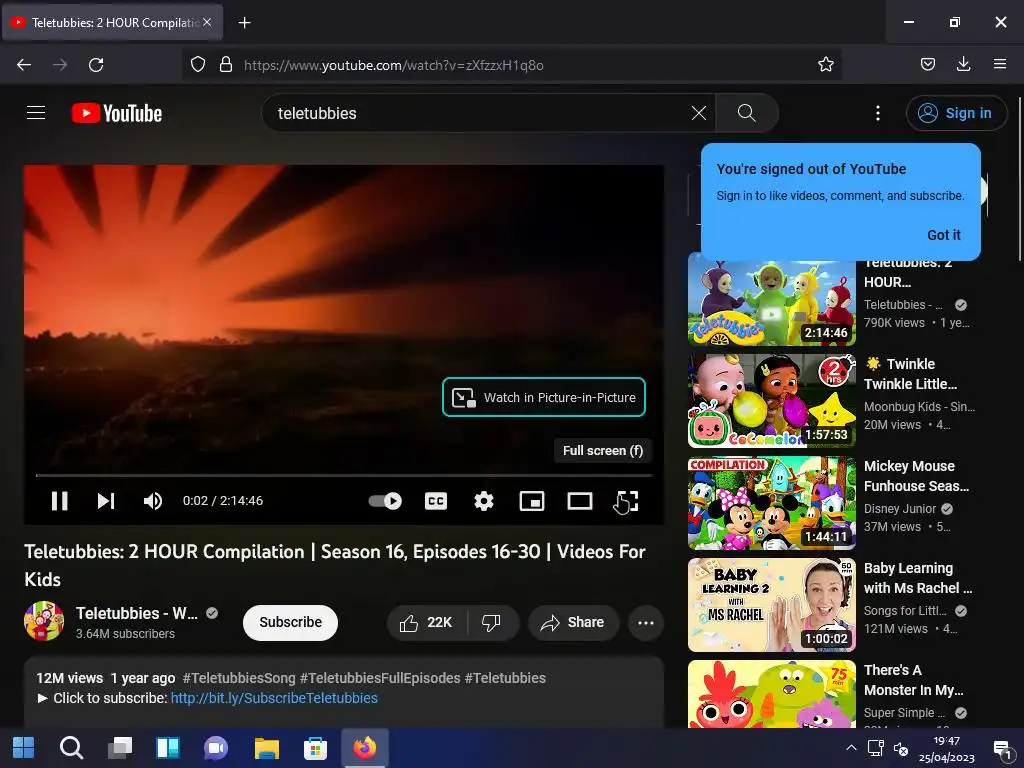The image size is (1024, 768).
Task: Dismiss popup with Got it
Action: pos(944,235)
